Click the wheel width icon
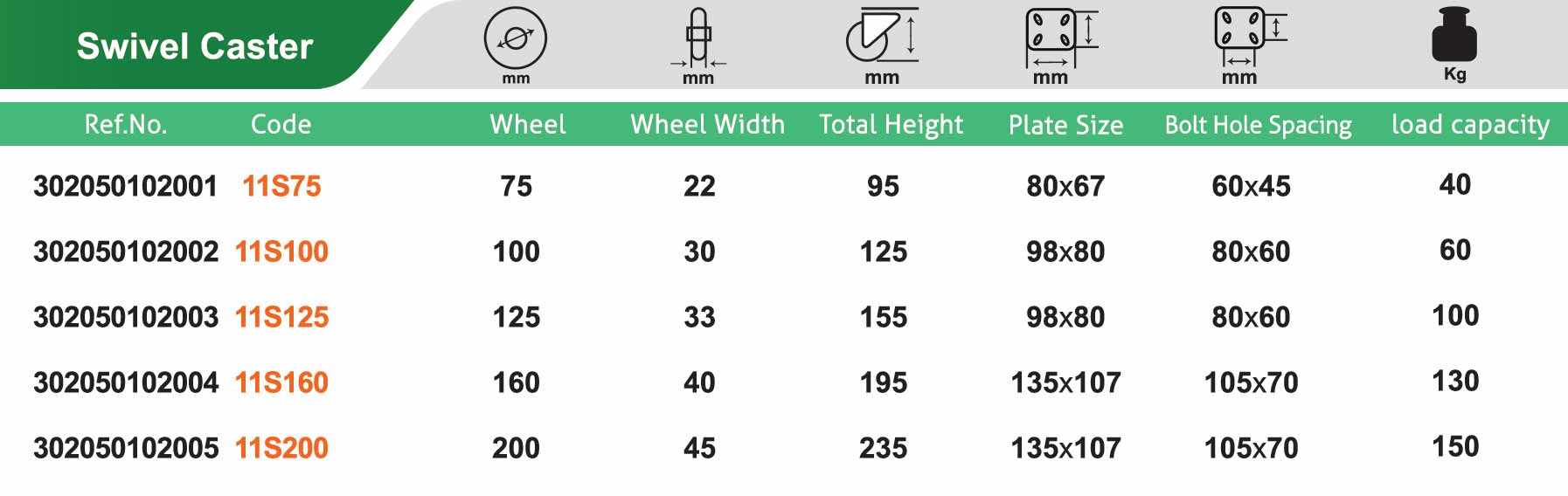 click(x=697, y=38)
